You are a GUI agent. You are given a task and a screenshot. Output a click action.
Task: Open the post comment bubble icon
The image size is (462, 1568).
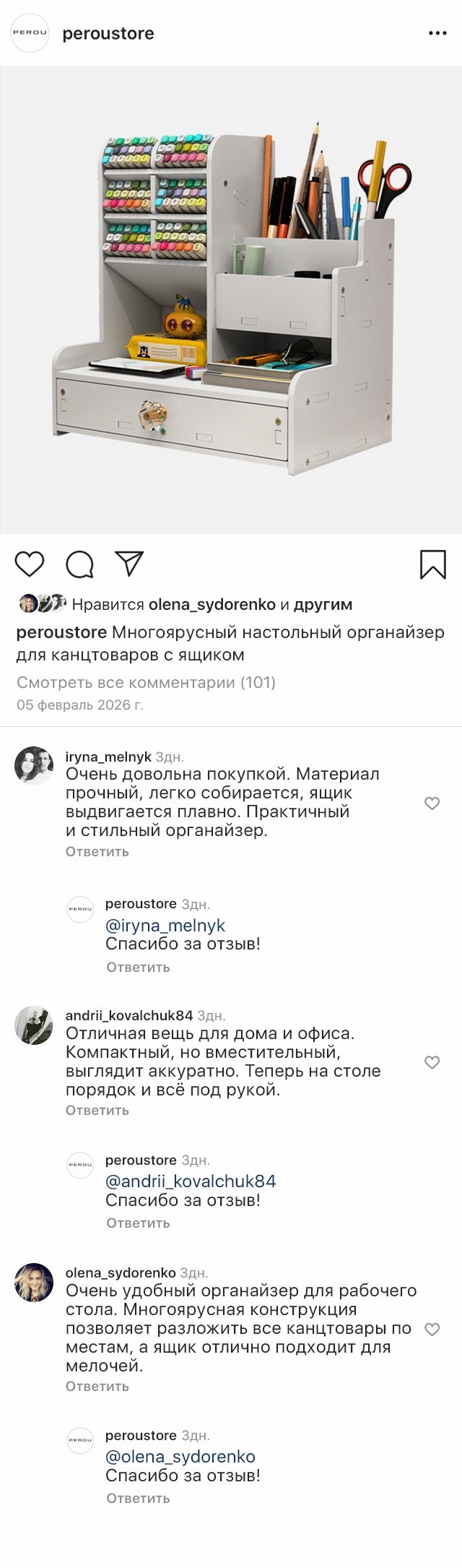79,564
